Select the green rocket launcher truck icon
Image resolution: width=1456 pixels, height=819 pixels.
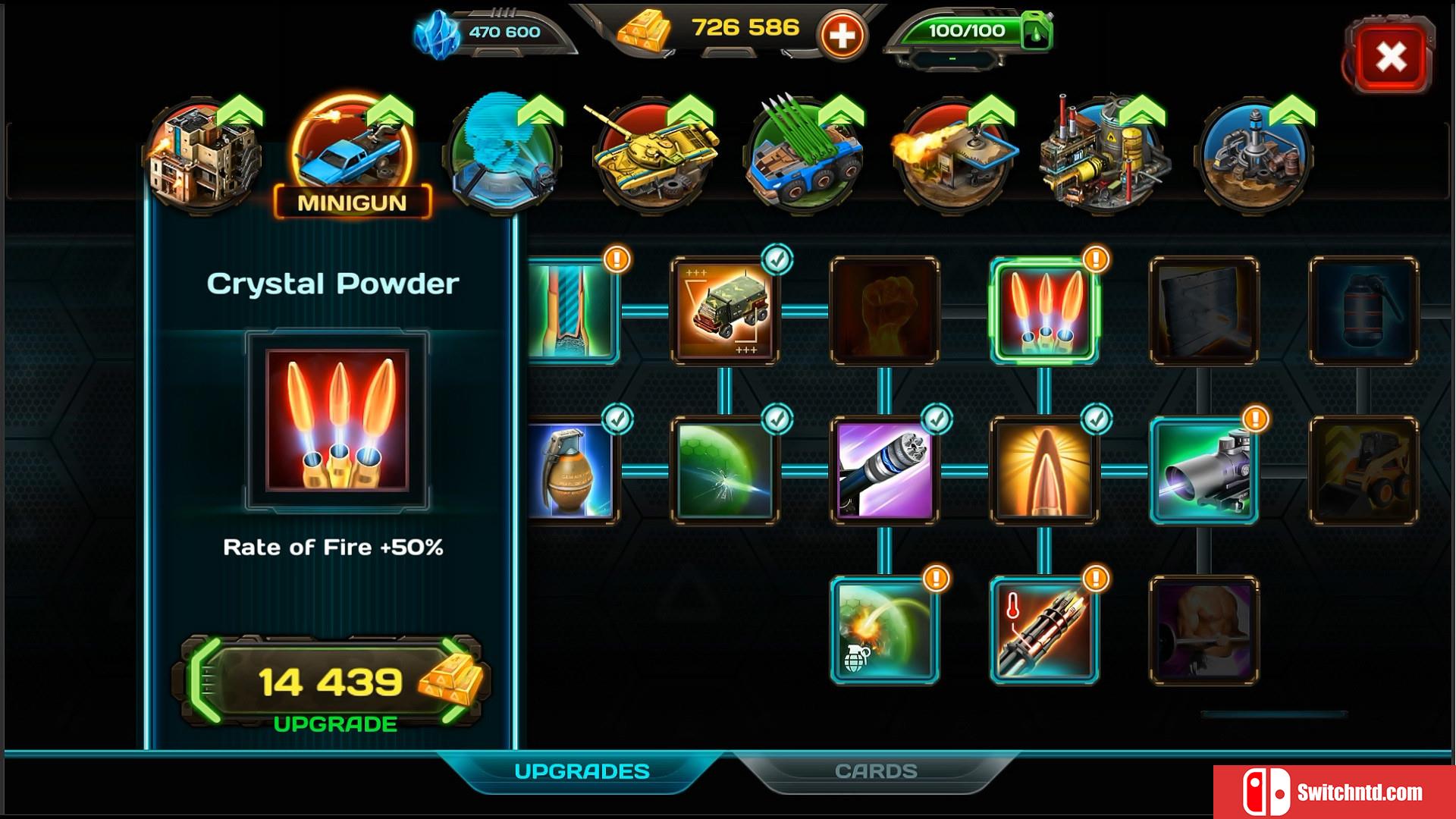click(x=805, y=155)
